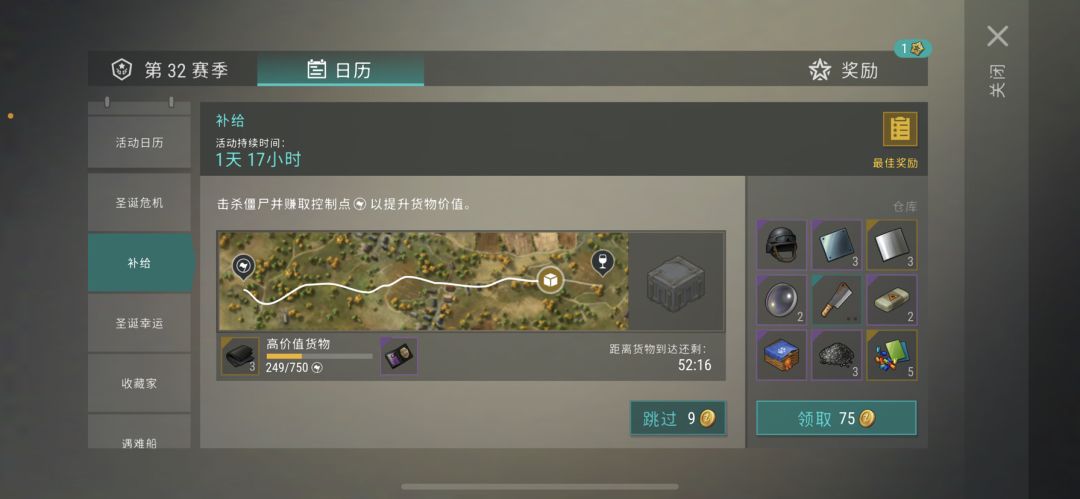Screen dimensions: 1080x499
Task: Click the 领取 75 coins button
Action: 836,418
